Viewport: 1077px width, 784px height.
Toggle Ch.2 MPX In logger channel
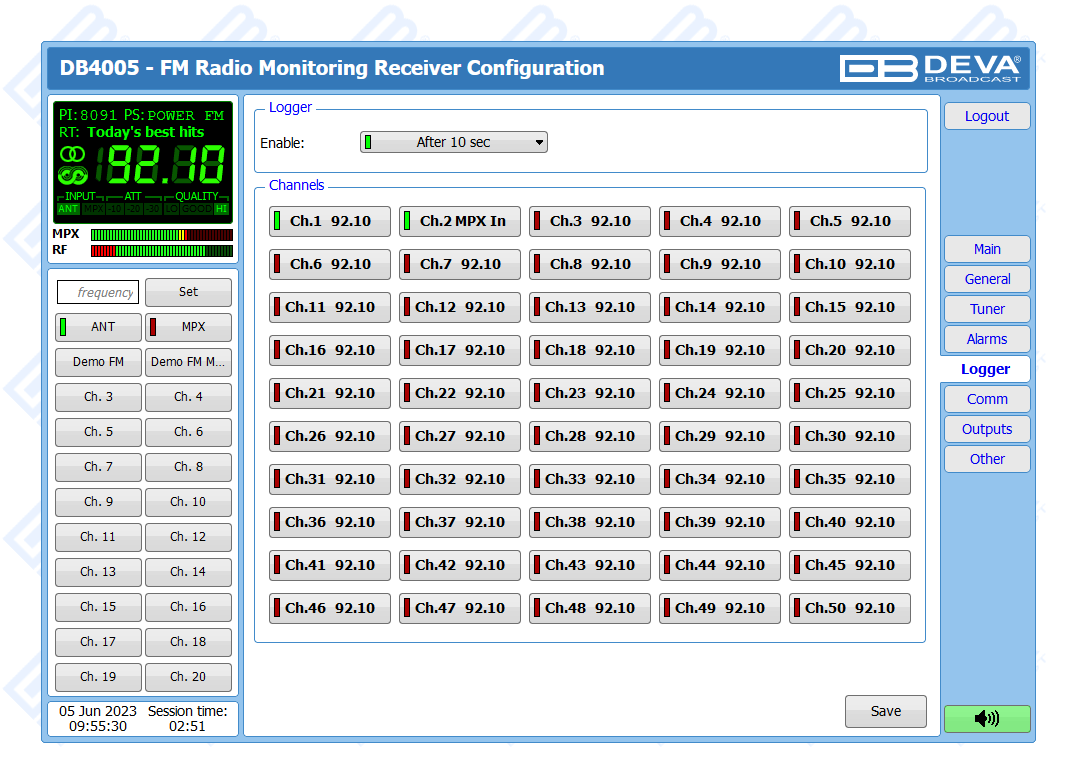click(x=459, y=221)
